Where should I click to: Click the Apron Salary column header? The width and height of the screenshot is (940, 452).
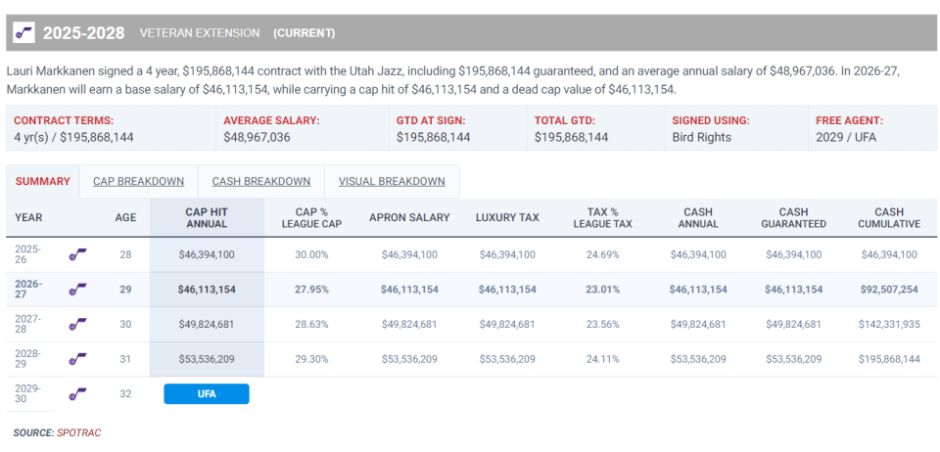[x=409, y=218]
